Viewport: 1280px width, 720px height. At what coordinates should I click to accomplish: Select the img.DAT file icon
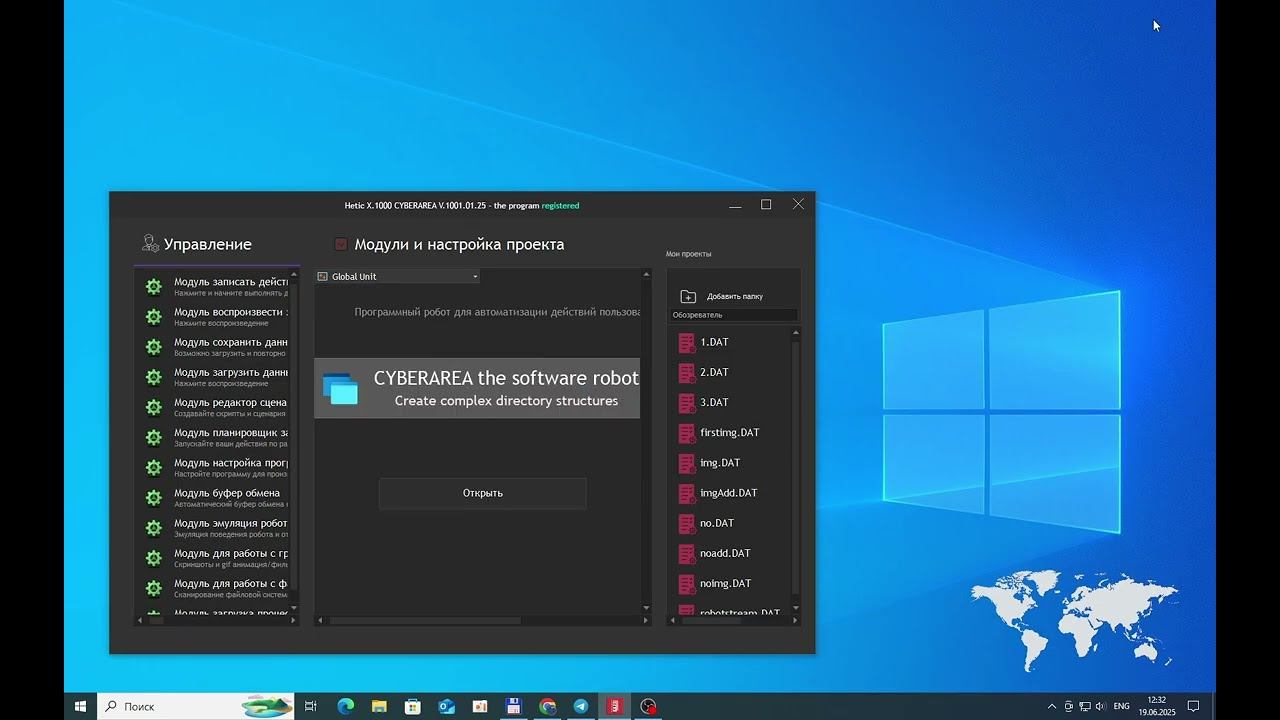tap(687, 463)
